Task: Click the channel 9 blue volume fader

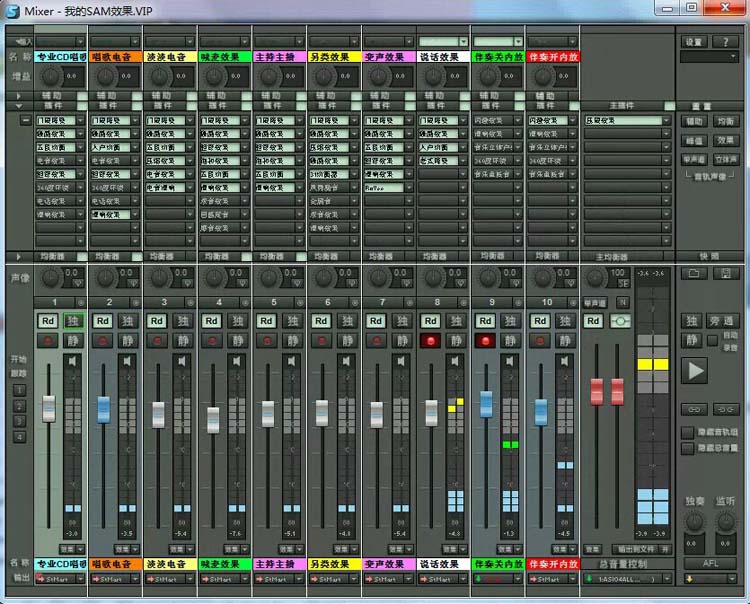Action: pyautogui.click(x=485, y=405)
